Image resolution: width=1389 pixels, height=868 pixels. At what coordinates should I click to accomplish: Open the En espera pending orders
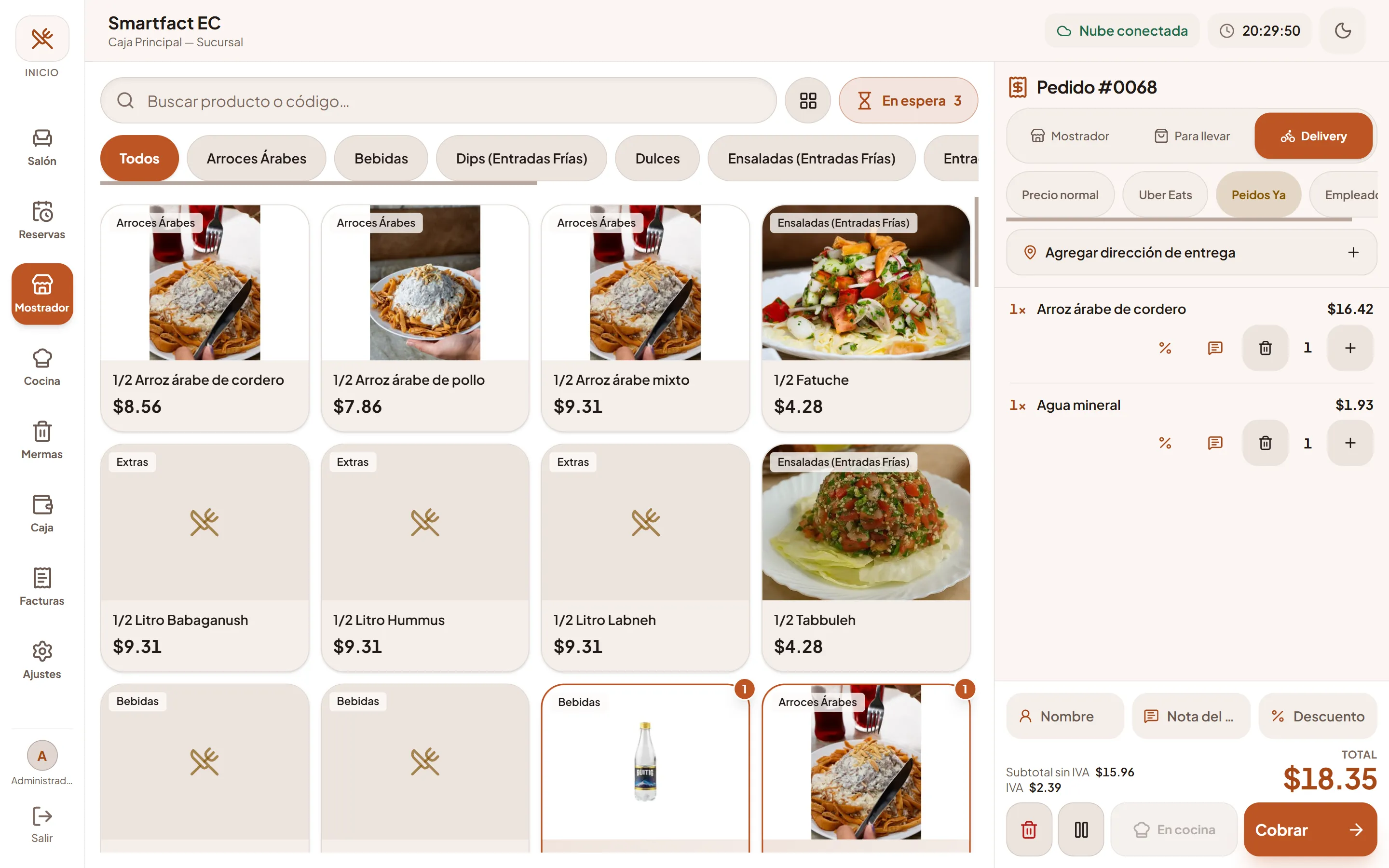908,100
